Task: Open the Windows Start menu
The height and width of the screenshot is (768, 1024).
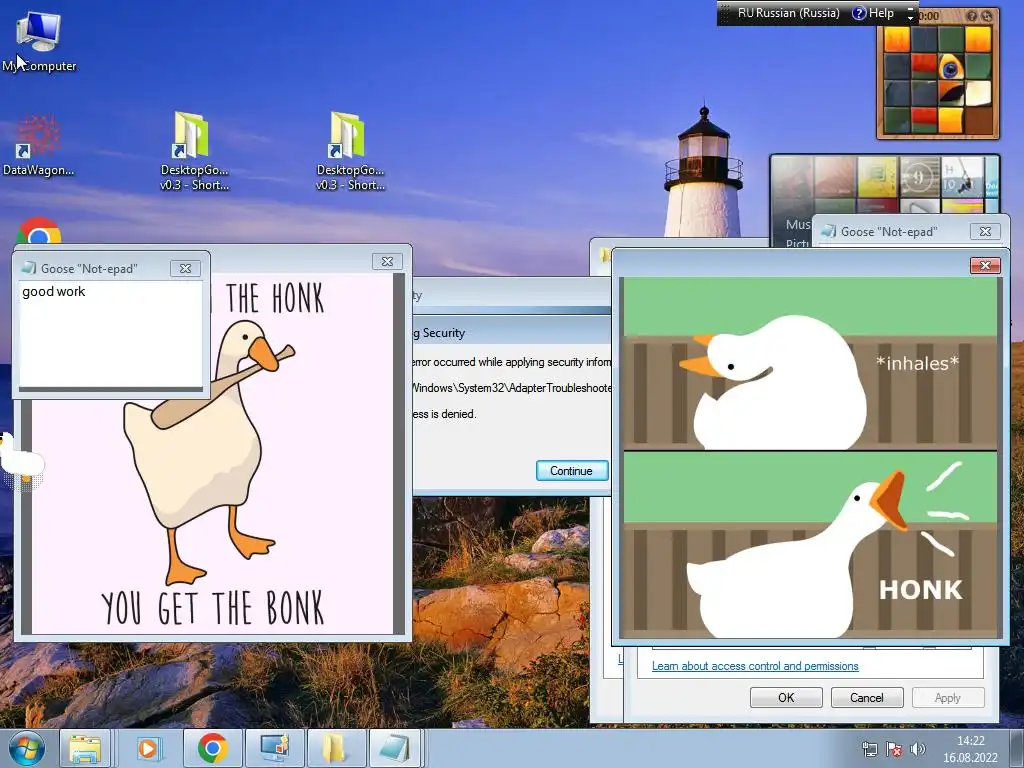Action: [26, 748]
